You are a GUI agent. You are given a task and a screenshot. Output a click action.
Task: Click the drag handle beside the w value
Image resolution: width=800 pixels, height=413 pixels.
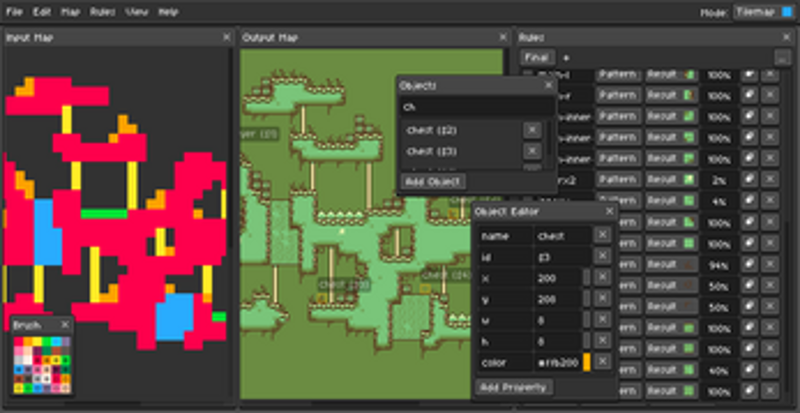pos(587,320)
